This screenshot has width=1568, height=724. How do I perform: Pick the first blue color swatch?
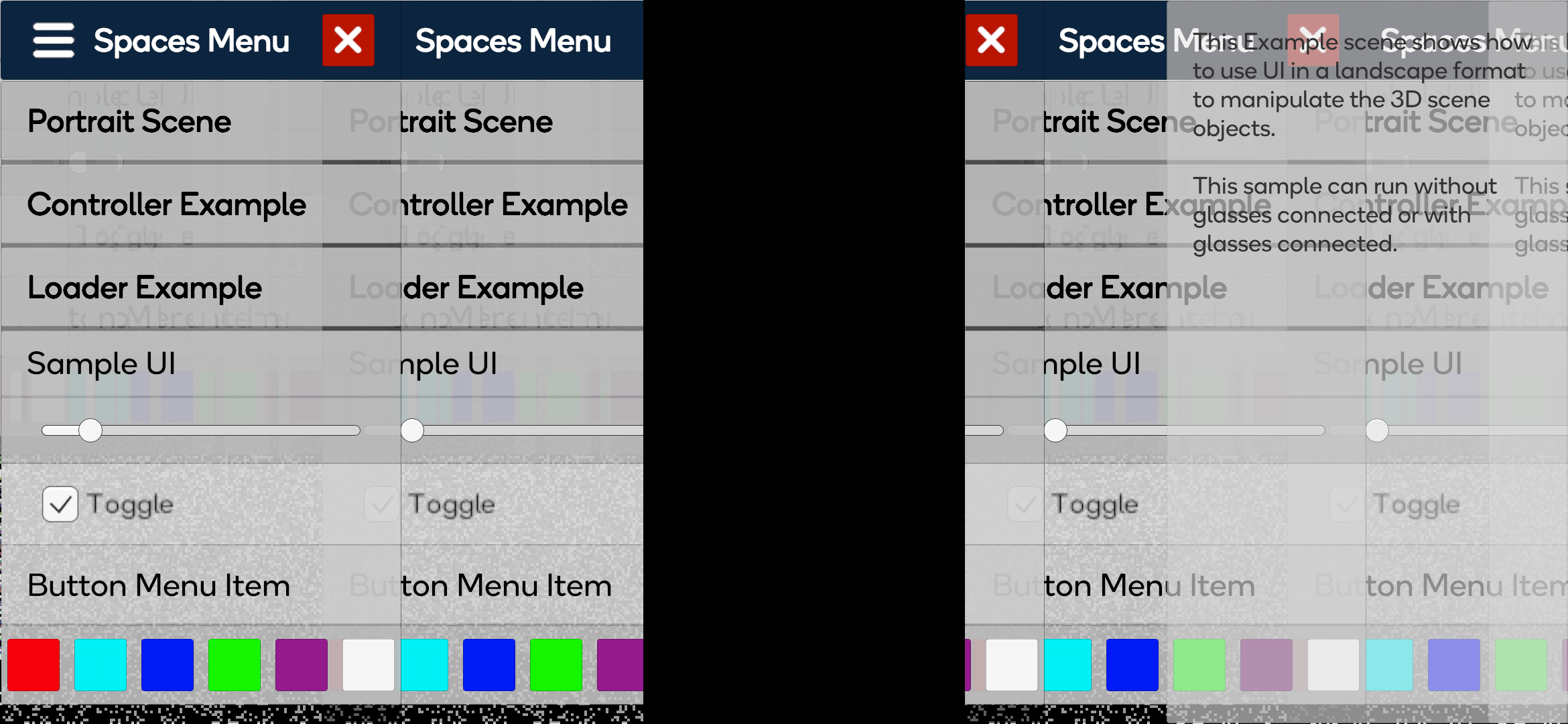168,665
